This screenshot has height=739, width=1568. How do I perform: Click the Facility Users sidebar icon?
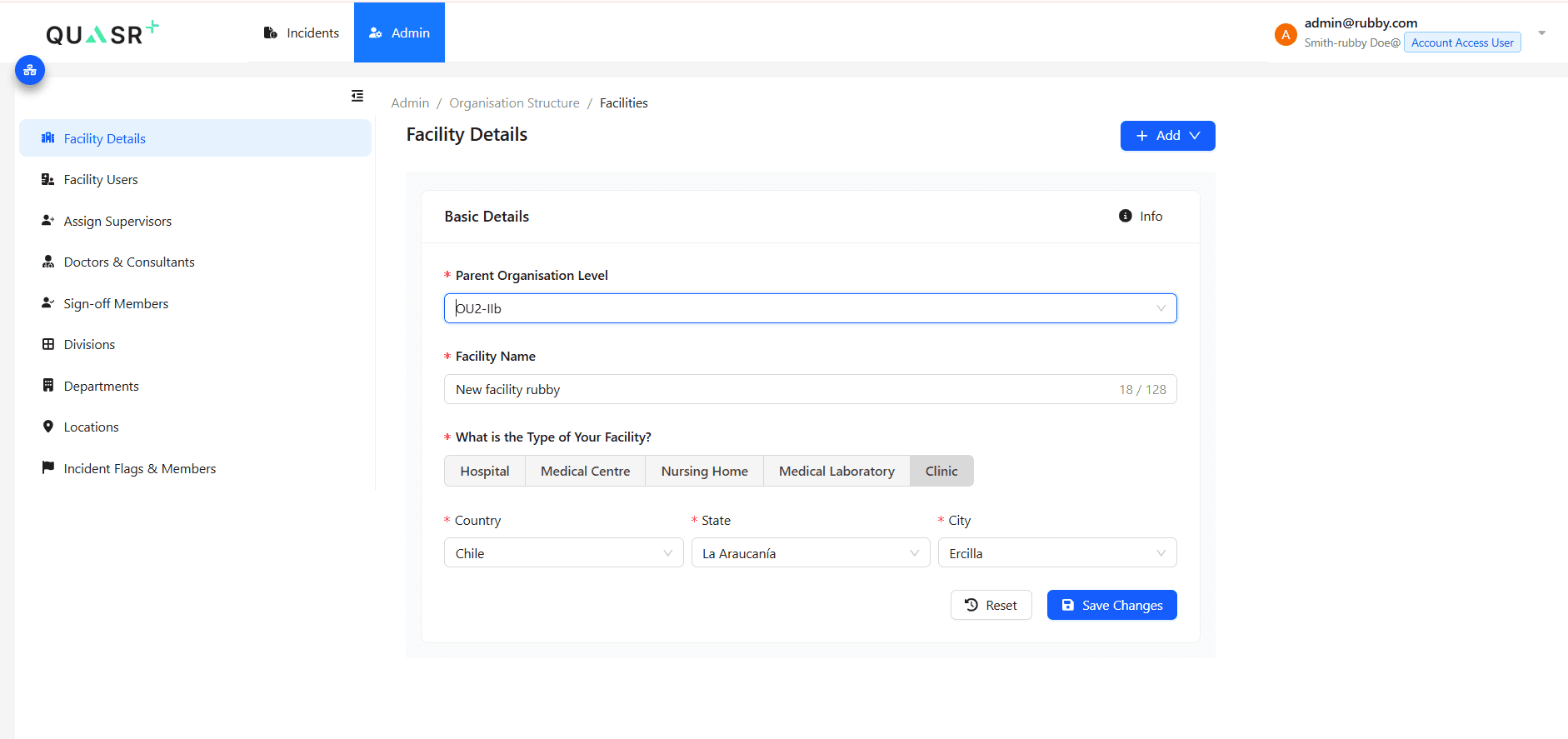(x=48, y=179)
